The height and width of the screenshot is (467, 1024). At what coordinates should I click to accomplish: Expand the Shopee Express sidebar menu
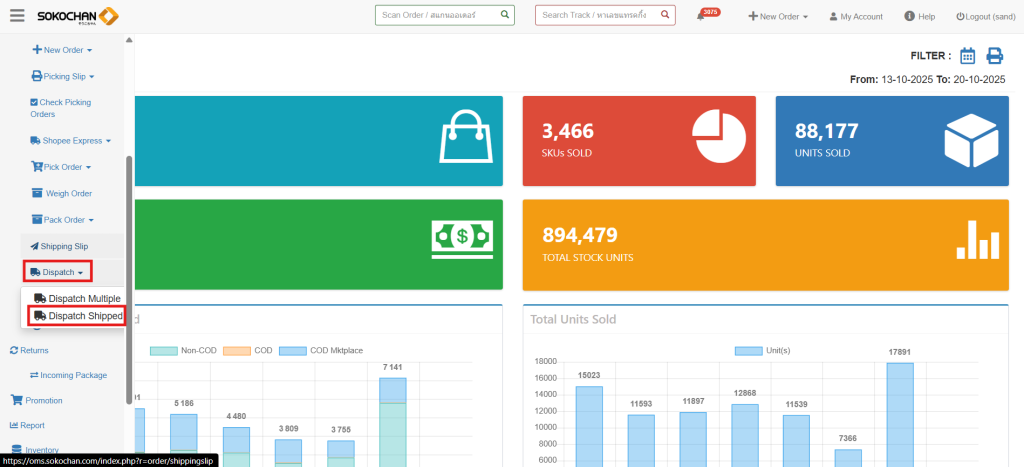71,141
